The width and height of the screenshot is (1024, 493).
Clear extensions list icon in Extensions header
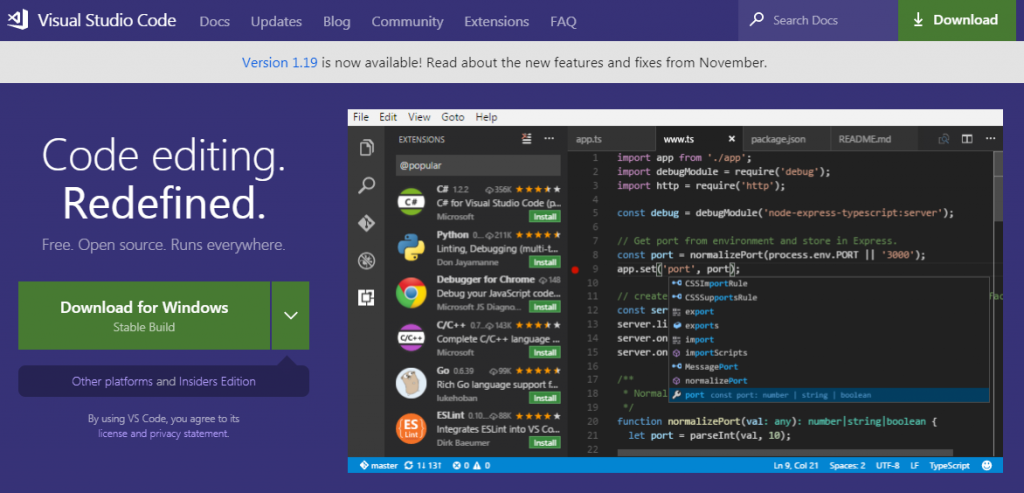pyautogui.click(x=526, y=138)
